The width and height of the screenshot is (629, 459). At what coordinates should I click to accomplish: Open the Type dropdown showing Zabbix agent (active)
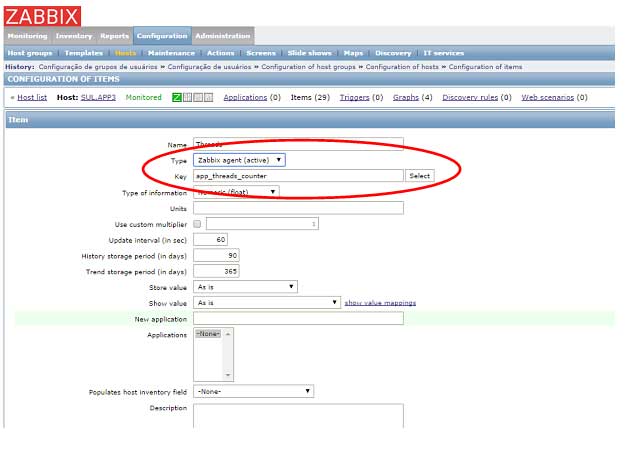(239, 160)
